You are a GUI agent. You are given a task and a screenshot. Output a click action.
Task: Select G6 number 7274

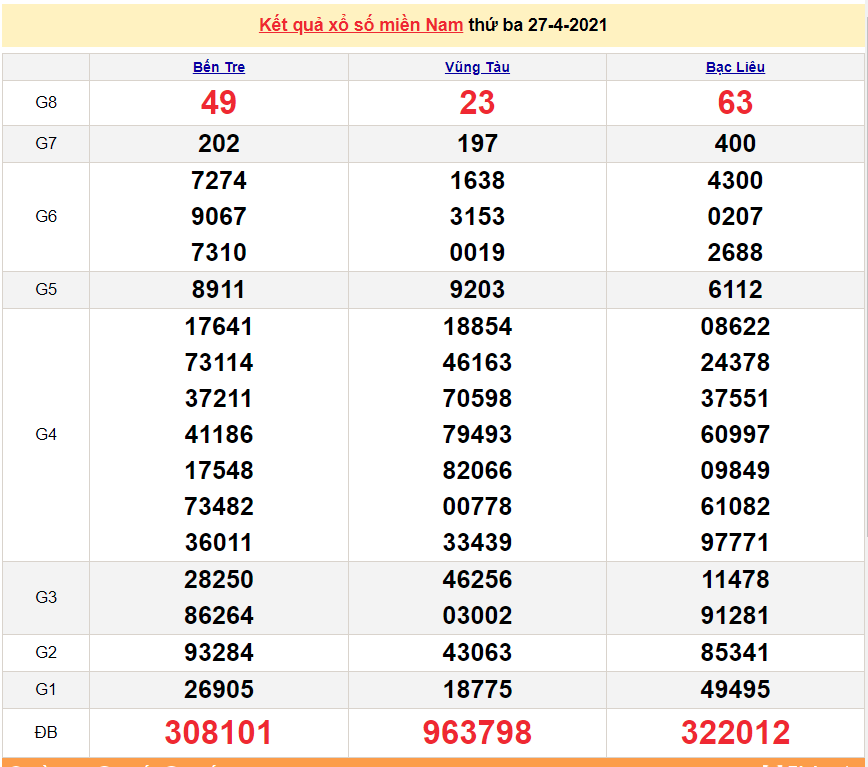[219, 180]
